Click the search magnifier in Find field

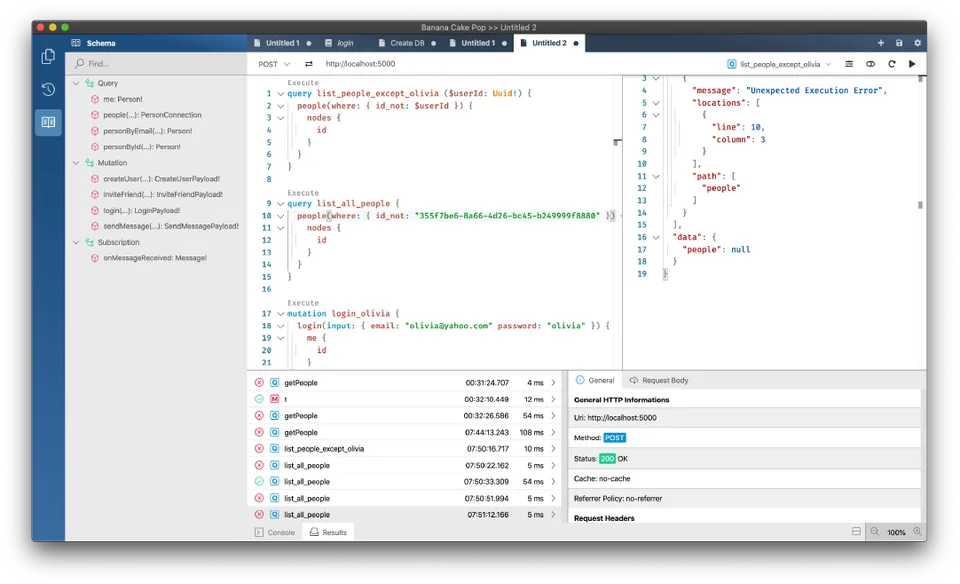tap(80, 63)
